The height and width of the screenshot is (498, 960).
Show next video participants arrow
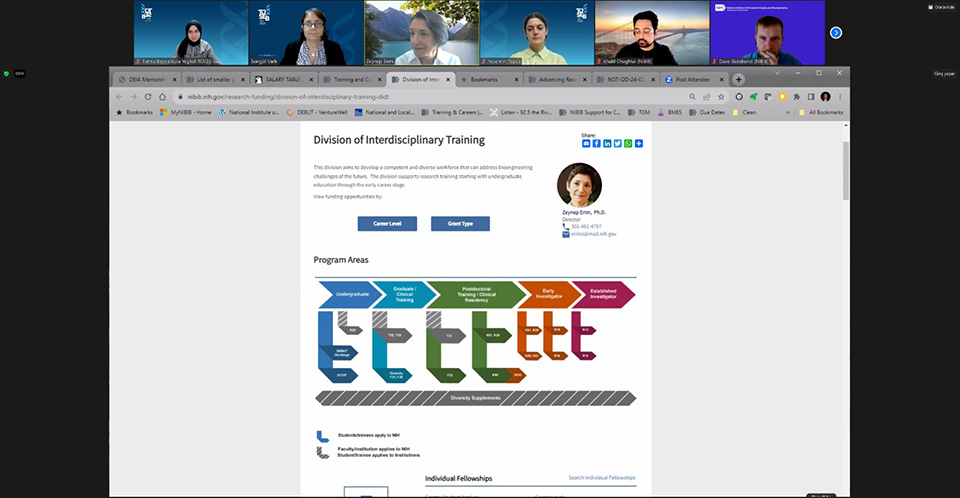pyautogui.click(x=836, y=32)
